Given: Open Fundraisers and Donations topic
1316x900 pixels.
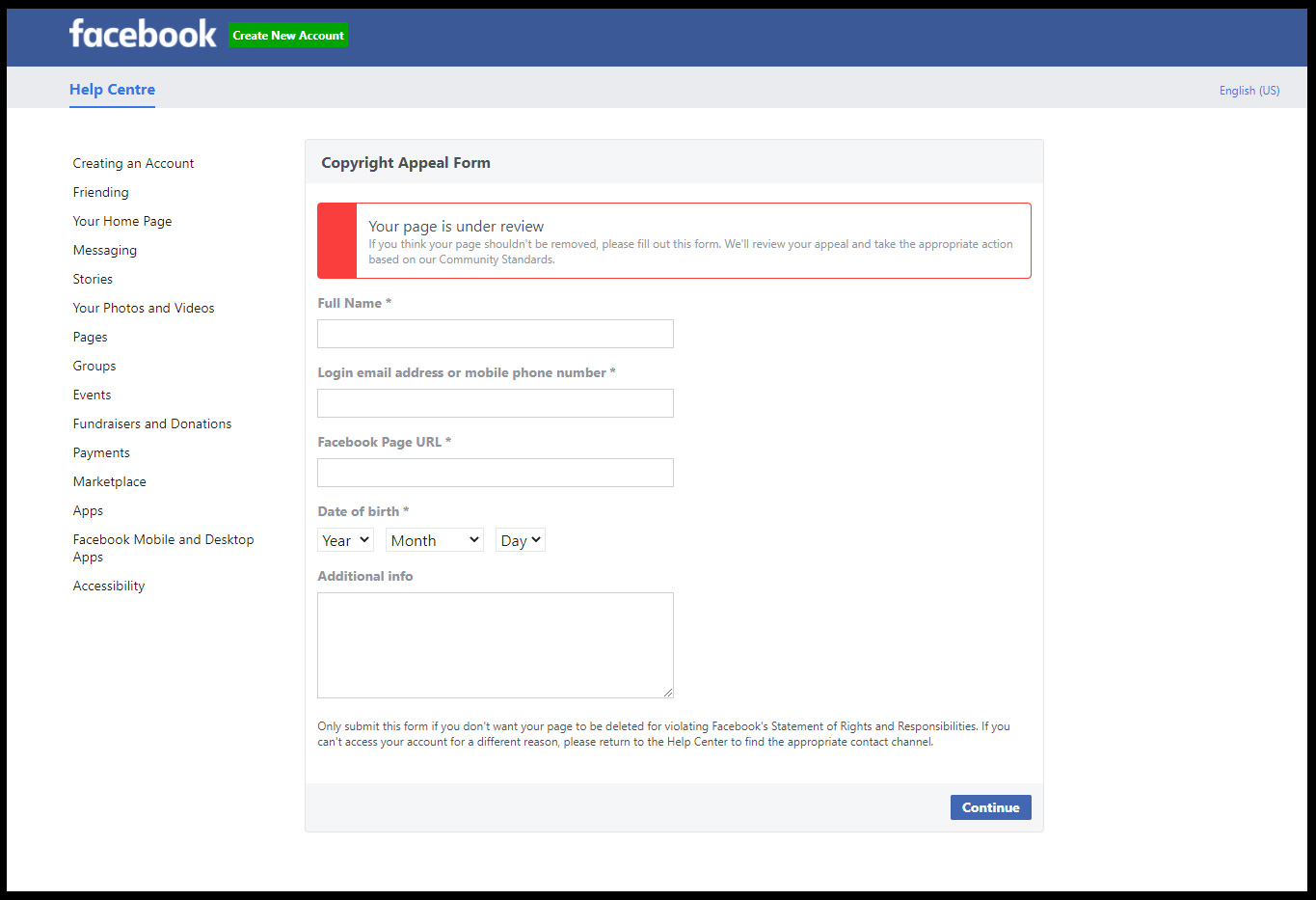Looking at the screenshot, I should pyautogui.click(x=152, y=424).
